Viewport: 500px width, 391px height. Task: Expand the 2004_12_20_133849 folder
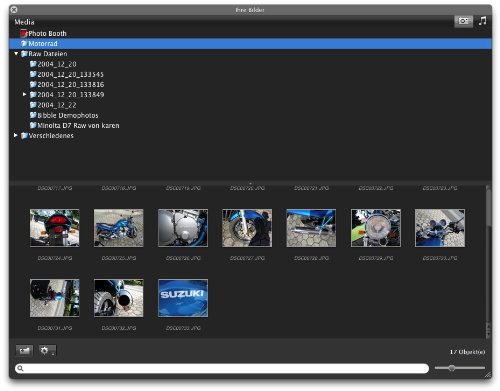coord(24,94)
